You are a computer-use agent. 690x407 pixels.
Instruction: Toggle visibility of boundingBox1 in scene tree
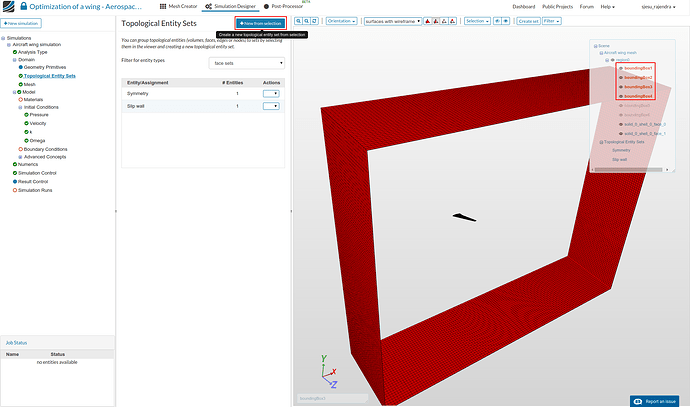pos(619,68)
